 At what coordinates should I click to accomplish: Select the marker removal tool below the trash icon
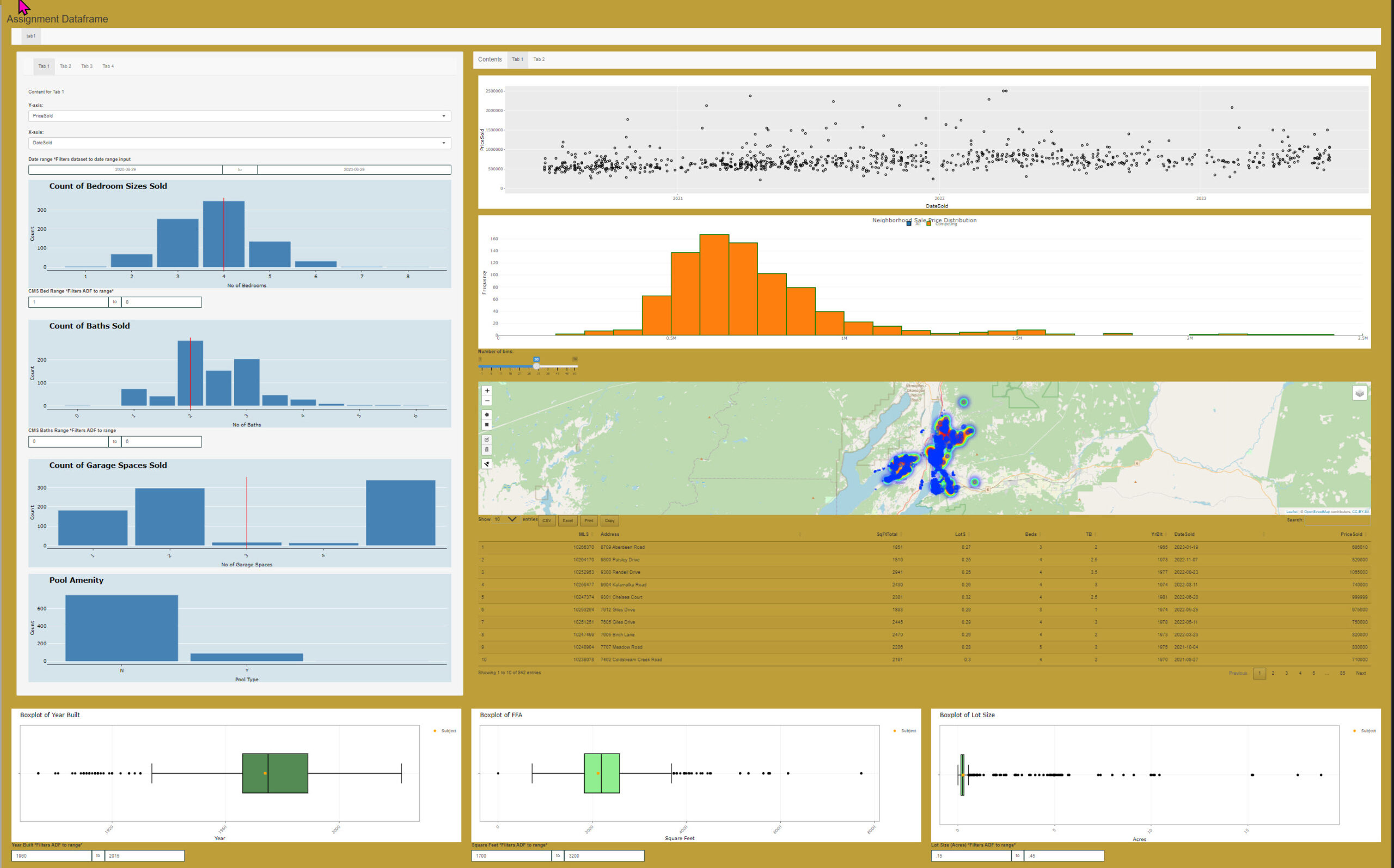(487, 464)
